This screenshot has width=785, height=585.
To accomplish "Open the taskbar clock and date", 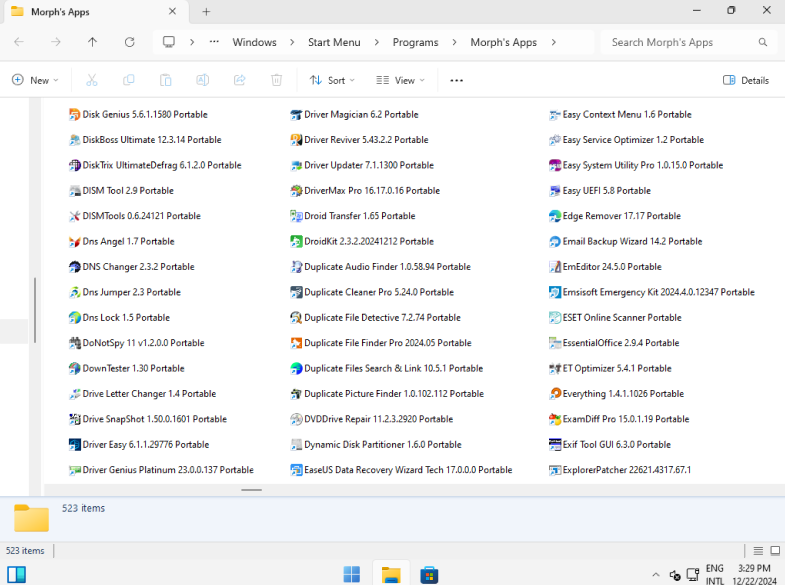I will click(754, 574).
